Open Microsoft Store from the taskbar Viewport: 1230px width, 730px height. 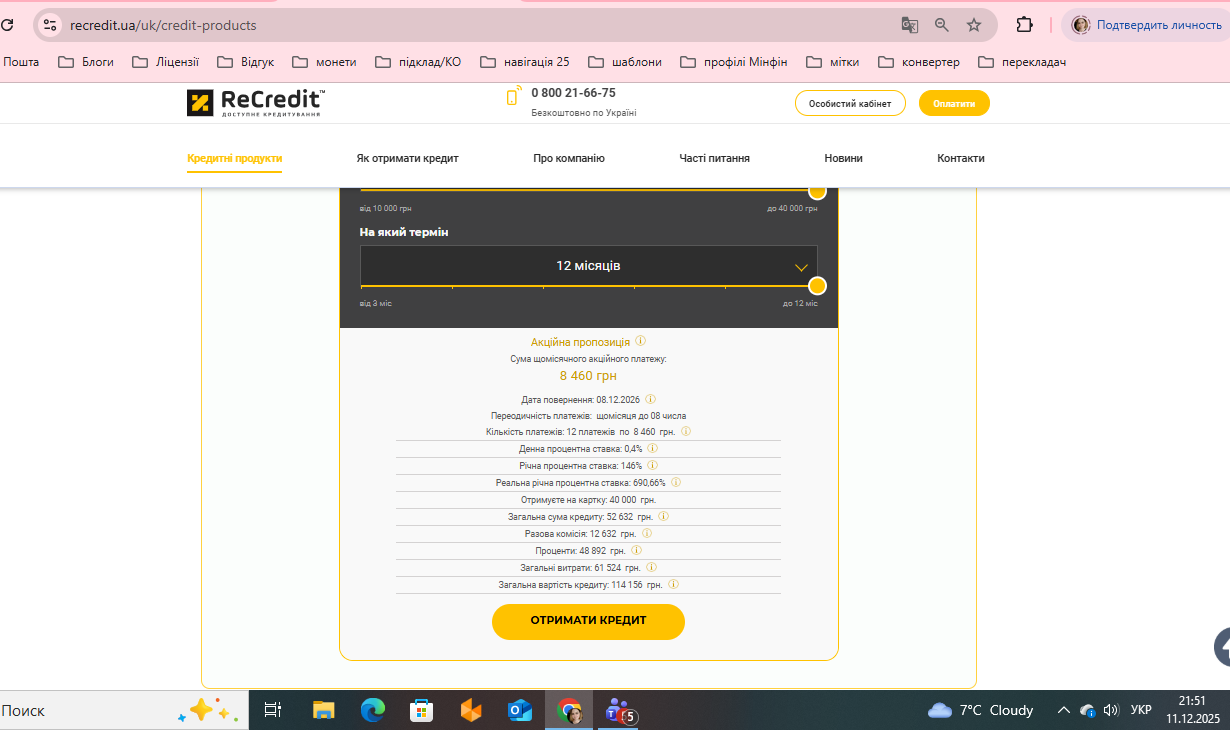click(422, 710)
